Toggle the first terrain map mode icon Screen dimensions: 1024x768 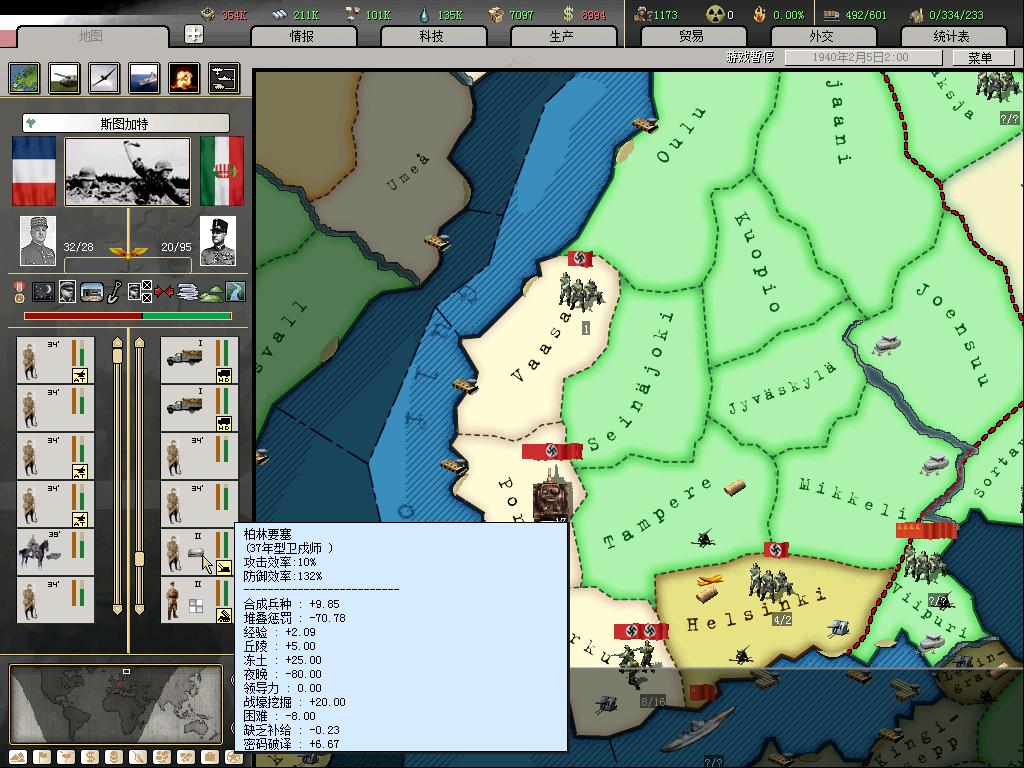17,757
